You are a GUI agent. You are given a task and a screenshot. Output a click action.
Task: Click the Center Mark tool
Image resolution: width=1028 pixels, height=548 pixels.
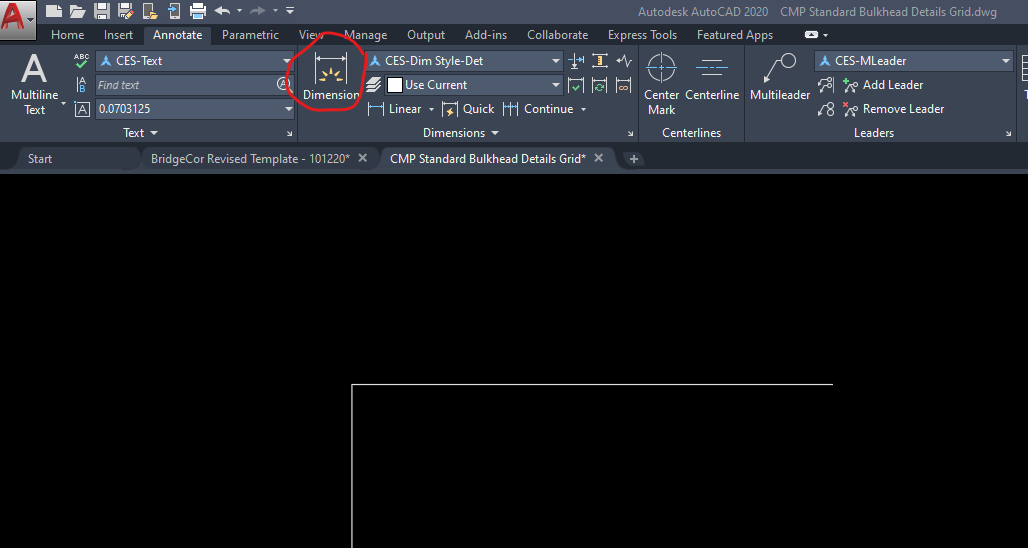pyautogui.click(x=661, y=84)
